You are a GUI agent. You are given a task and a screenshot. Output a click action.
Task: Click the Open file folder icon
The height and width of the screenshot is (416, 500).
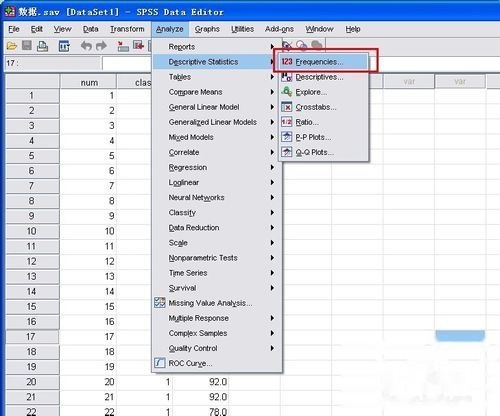(x=12, y=46)
